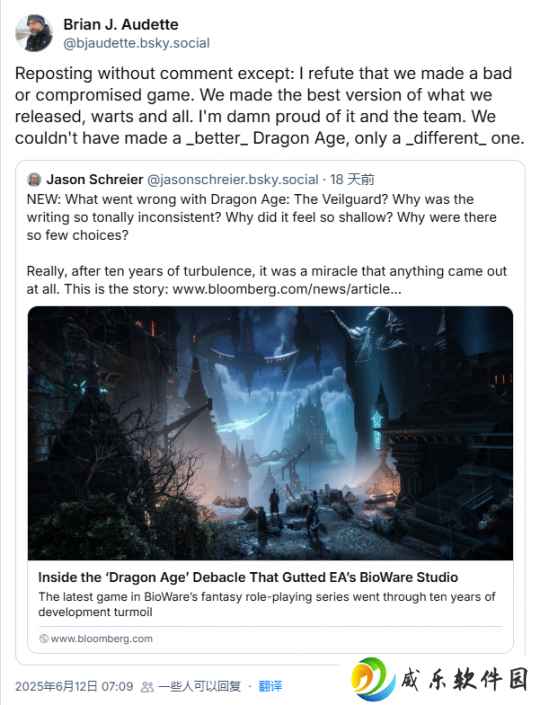
Task: Click the 一些人可以回复 reply restriction label
Action: click(200, 687)
